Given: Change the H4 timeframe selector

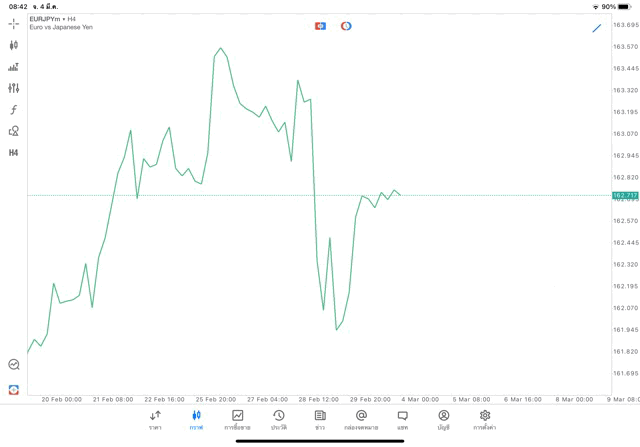Looking at the screenshot, I should 14,153.
